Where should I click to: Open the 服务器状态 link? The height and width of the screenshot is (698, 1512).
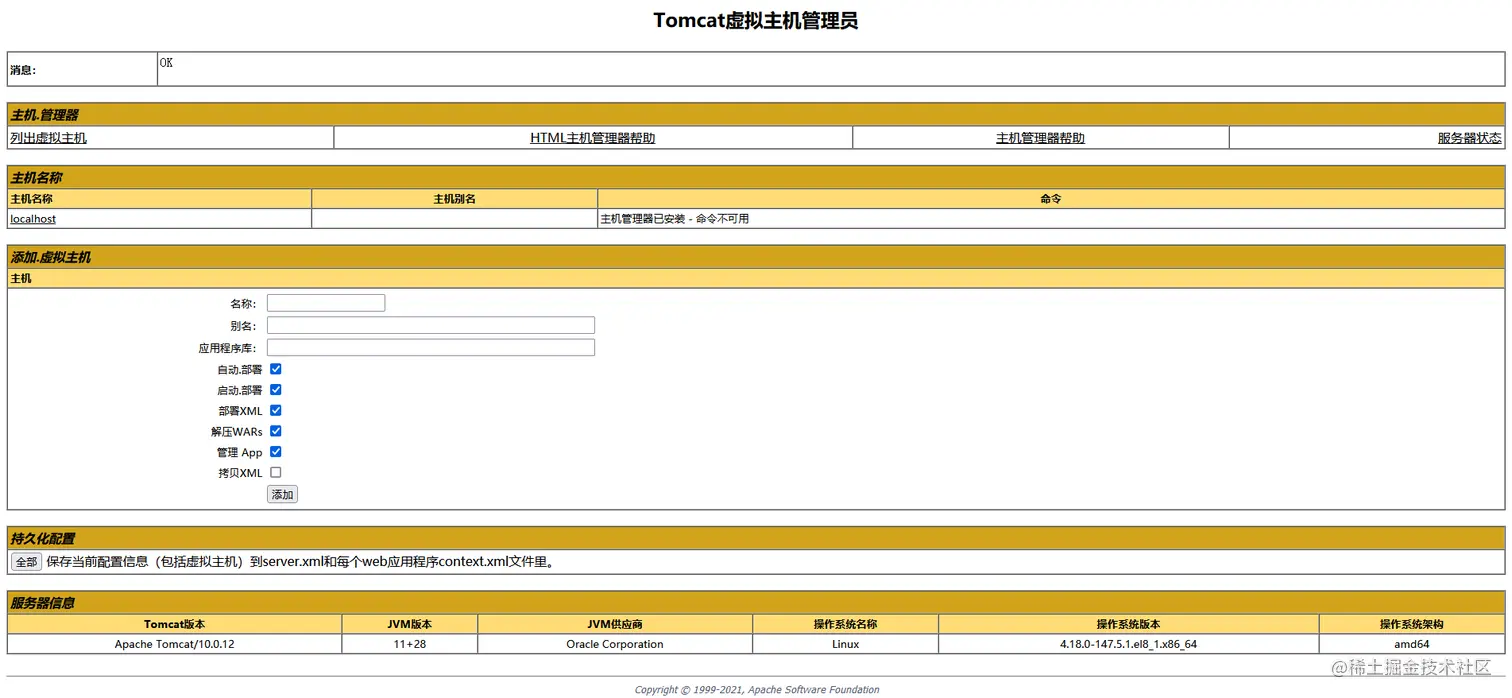tap(1469, 138)
